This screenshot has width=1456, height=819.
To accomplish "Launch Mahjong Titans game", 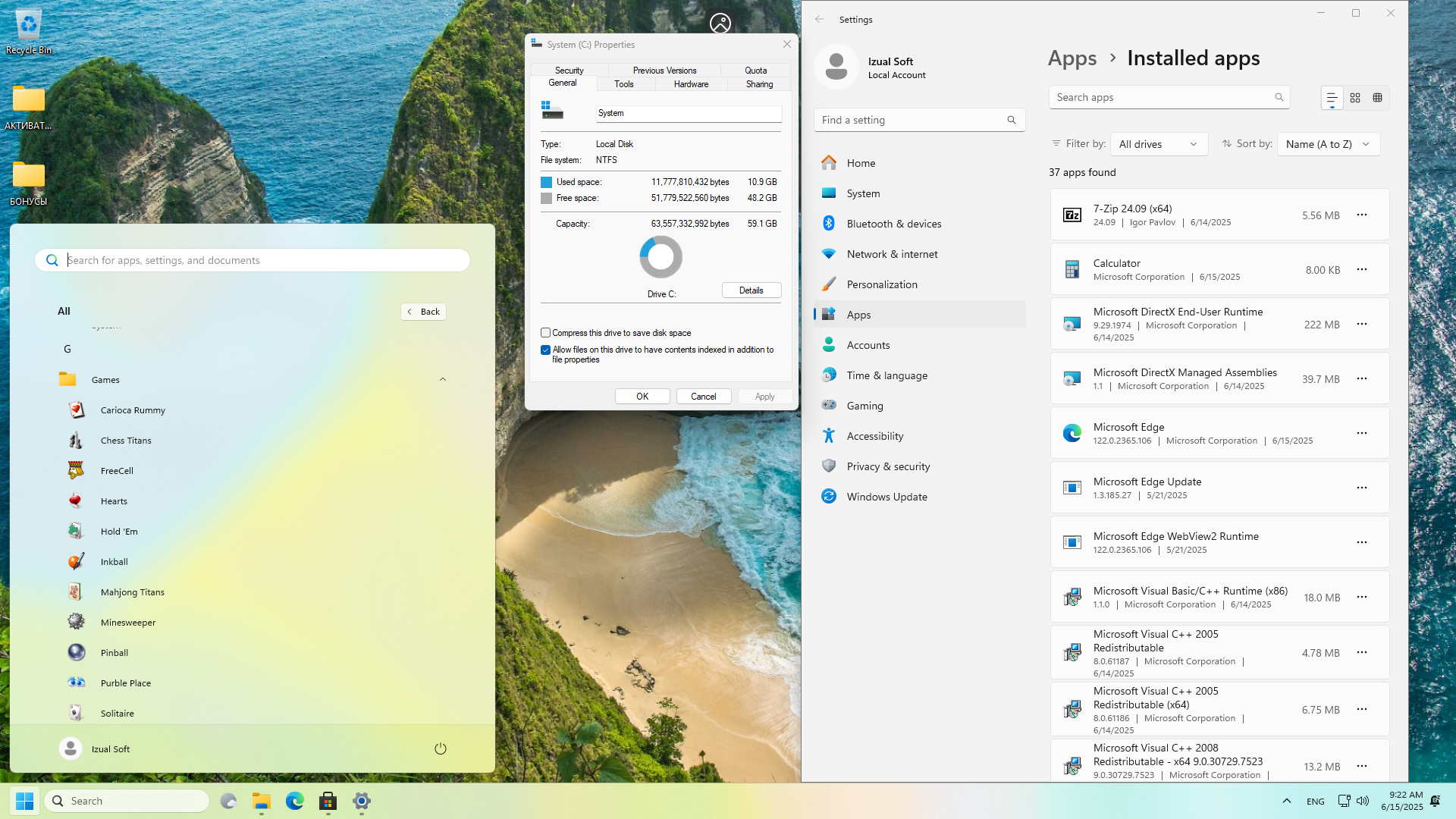I will 132,592.
